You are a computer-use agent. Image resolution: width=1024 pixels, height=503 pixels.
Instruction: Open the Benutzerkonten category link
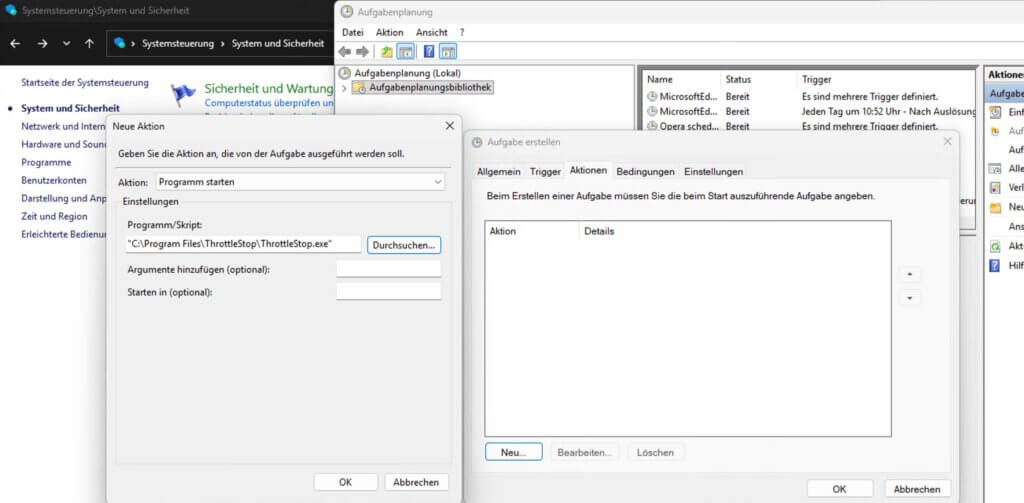tap(54, 180)
